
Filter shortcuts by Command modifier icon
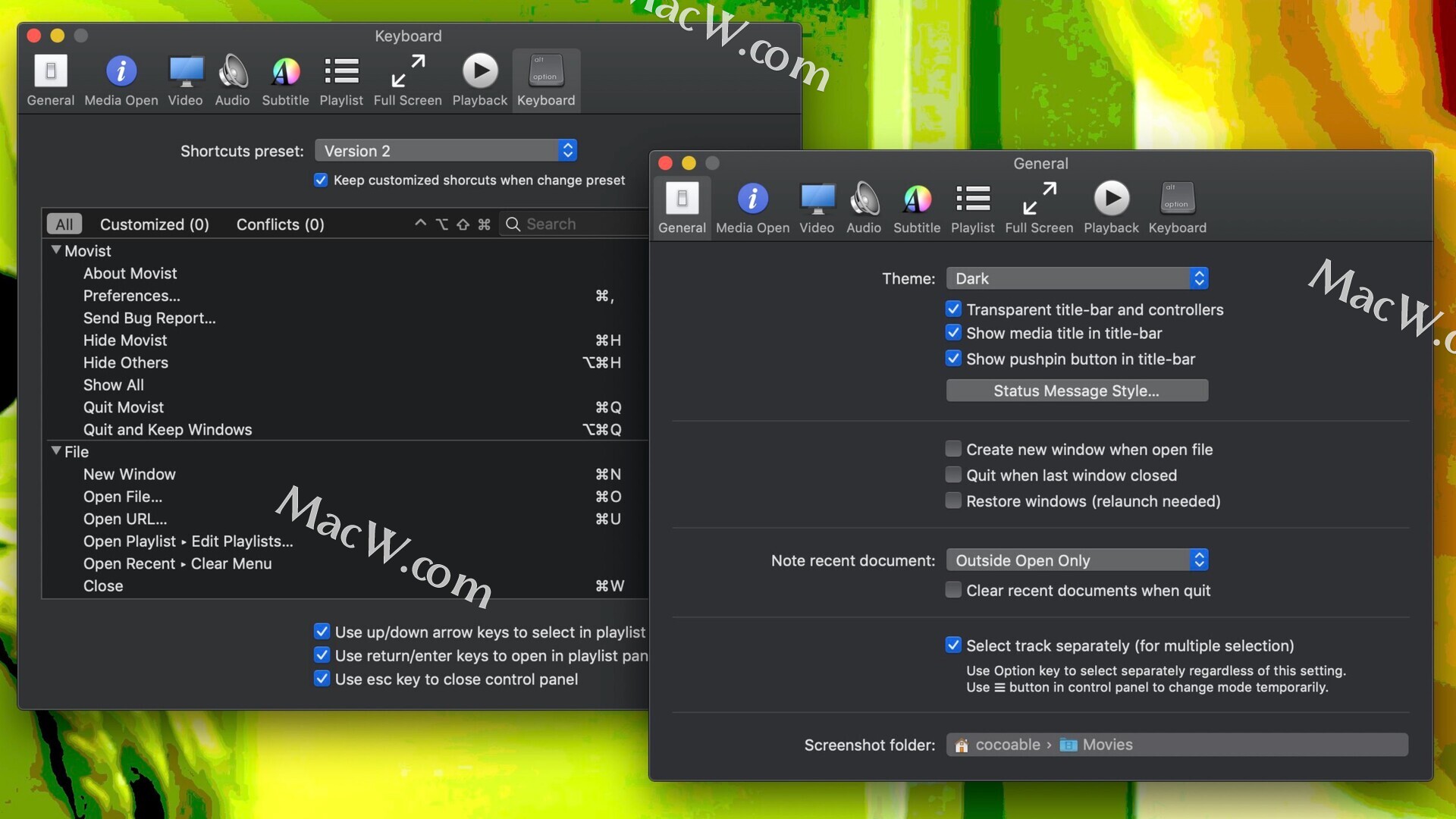484,224
